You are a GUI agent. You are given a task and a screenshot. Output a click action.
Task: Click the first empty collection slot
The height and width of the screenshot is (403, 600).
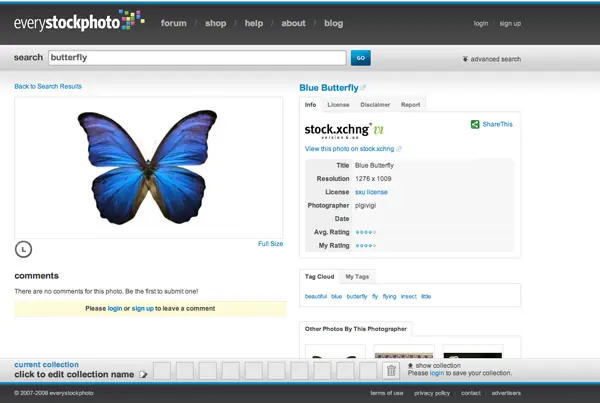[162, 370]
